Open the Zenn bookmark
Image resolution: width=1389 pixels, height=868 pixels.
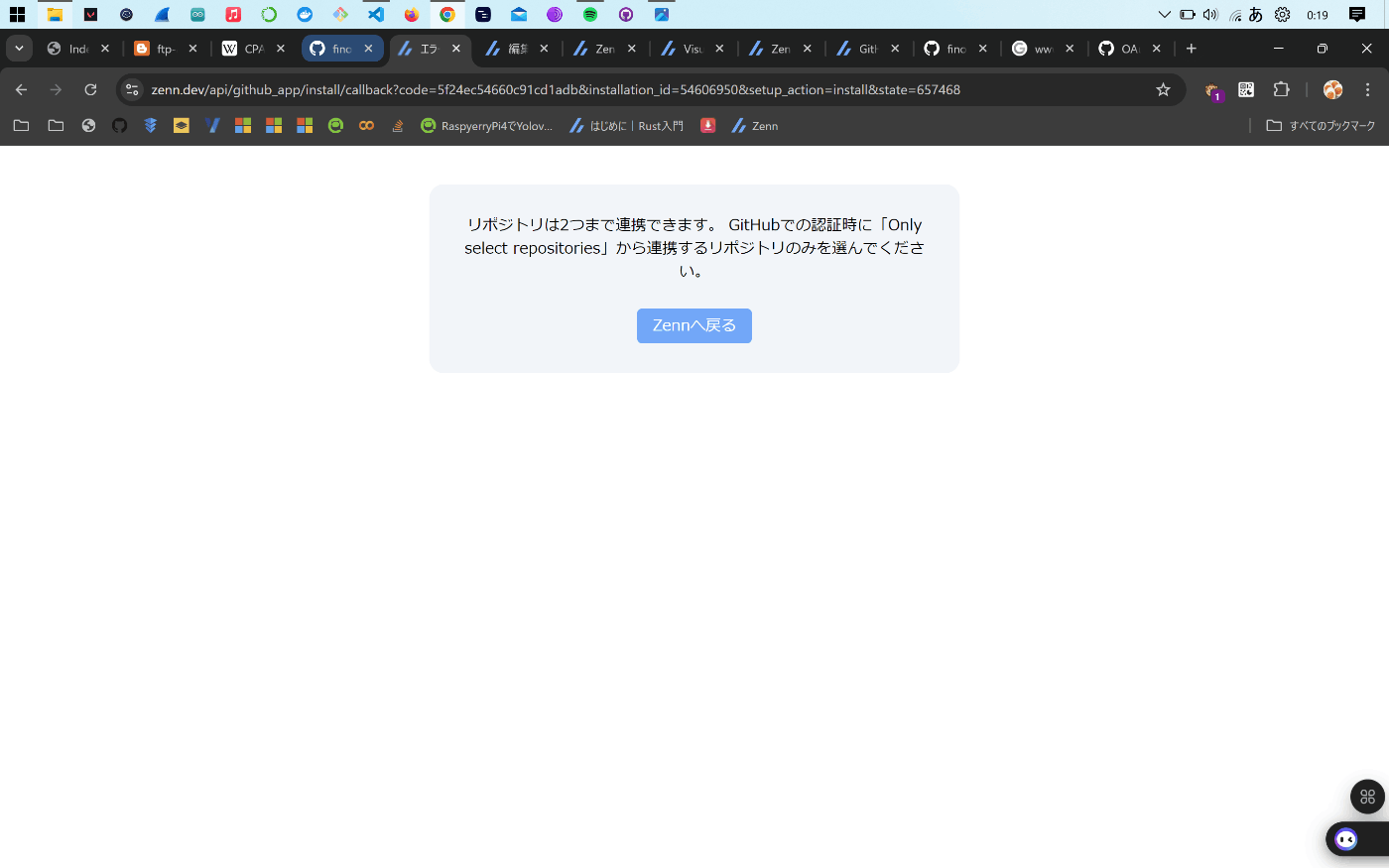(x=755, y=126)
